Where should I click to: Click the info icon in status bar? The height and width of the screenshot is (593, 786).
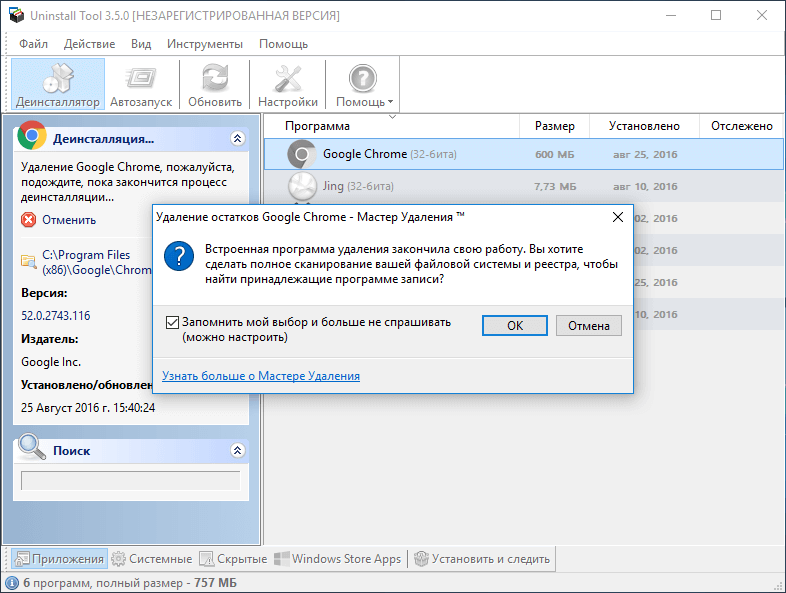click(12, 583)
